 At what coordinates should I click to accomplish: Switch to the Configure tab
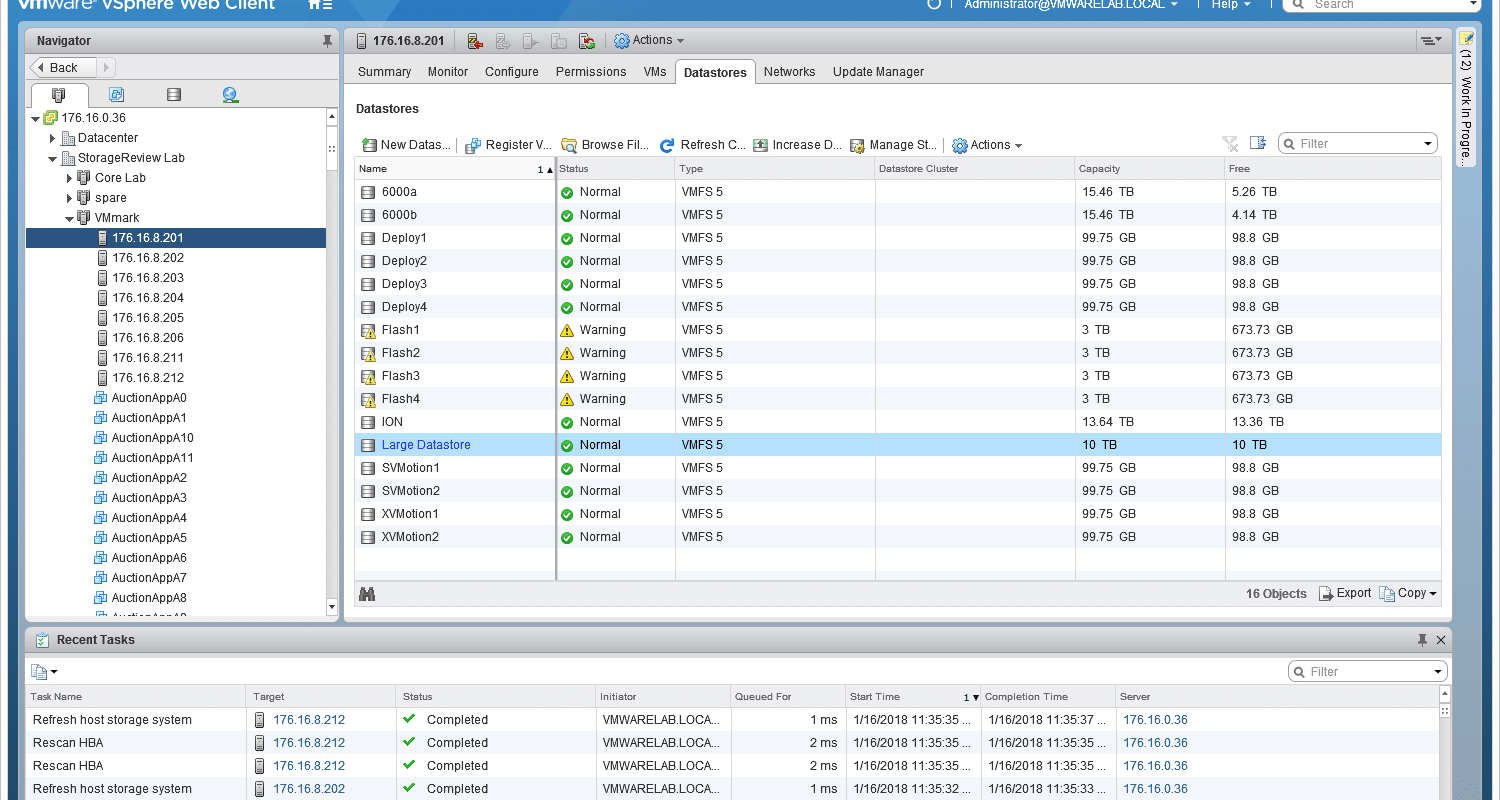click(x=512, y=72)
